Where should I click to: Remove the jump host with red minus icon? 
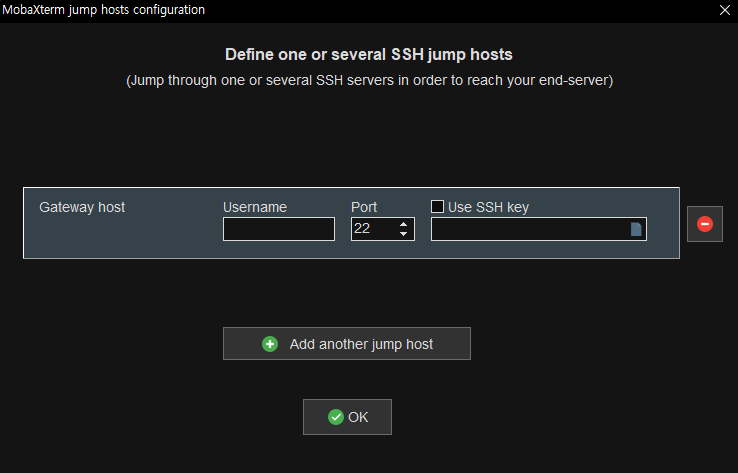pos(705,224)
